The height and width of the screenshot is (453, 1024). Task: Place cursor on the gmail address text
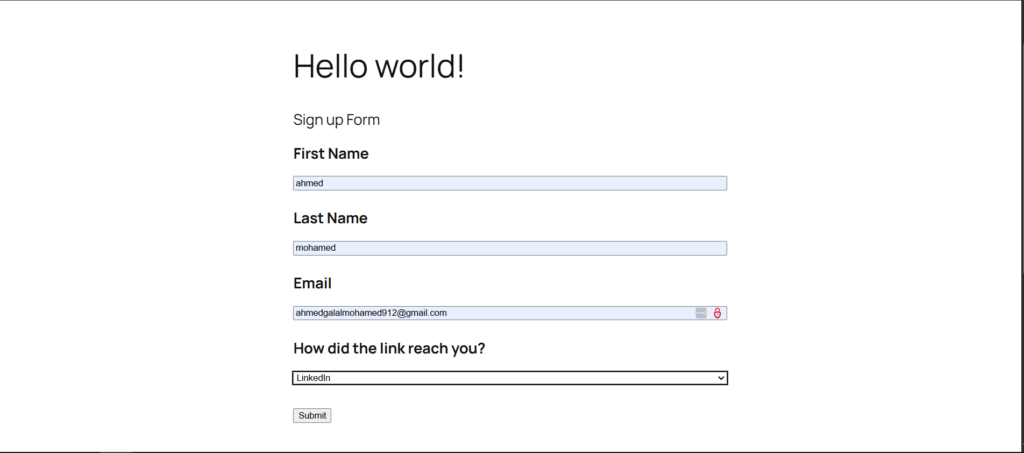371,313
